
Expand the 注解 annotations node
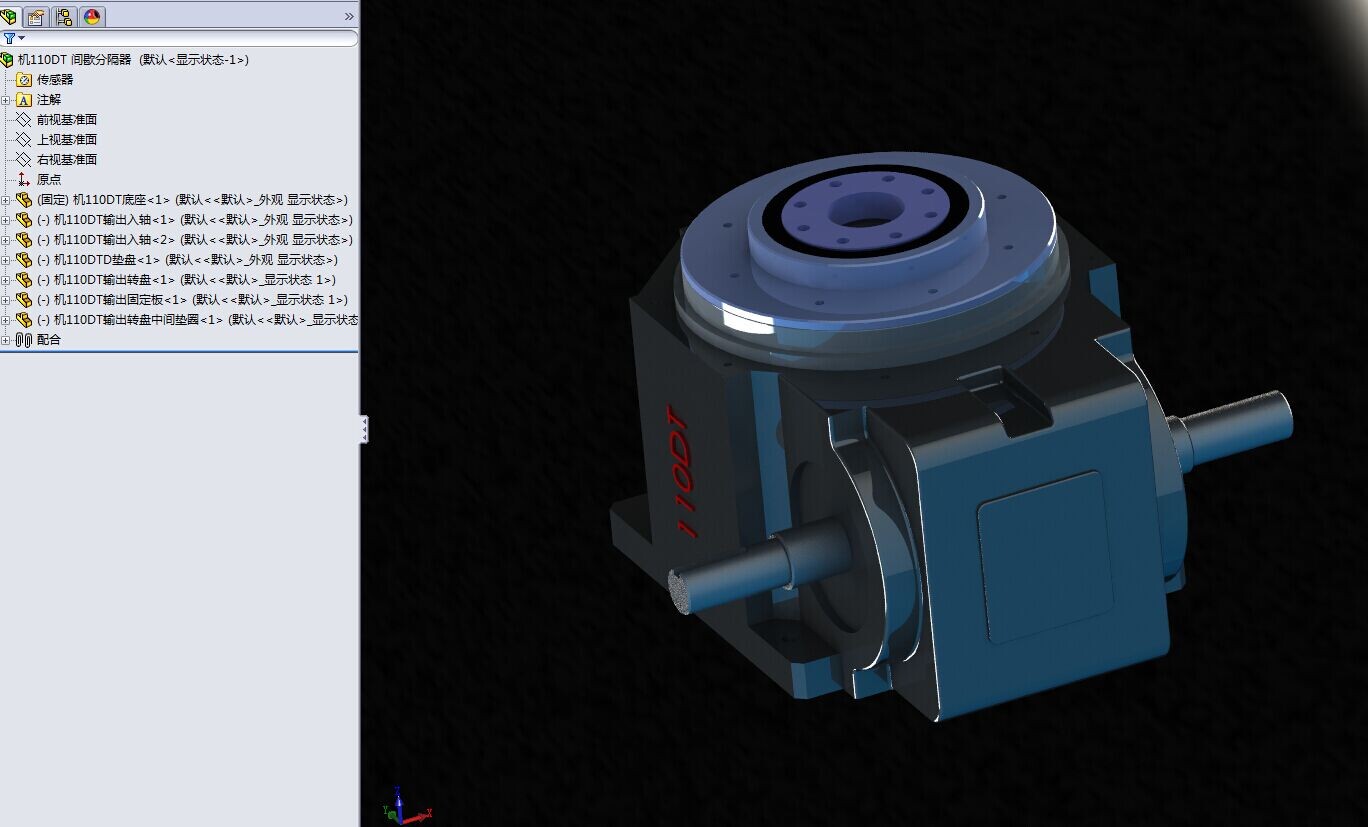pos(5,100)
